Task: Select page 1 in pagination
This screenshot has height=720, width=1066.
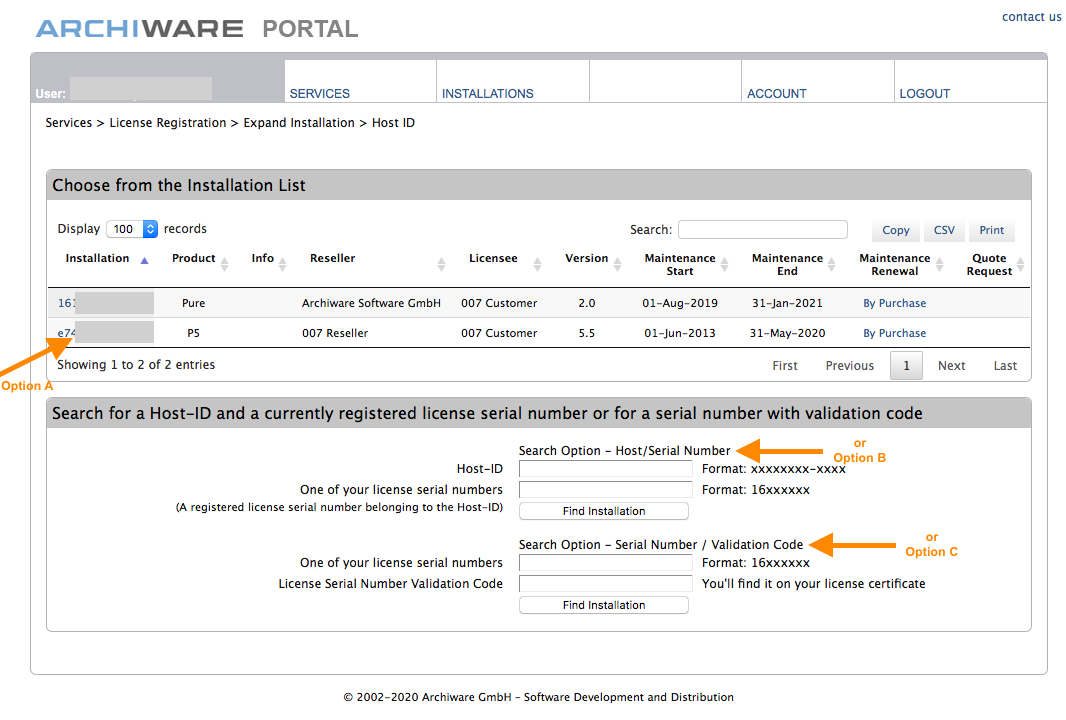Action: 906,366
